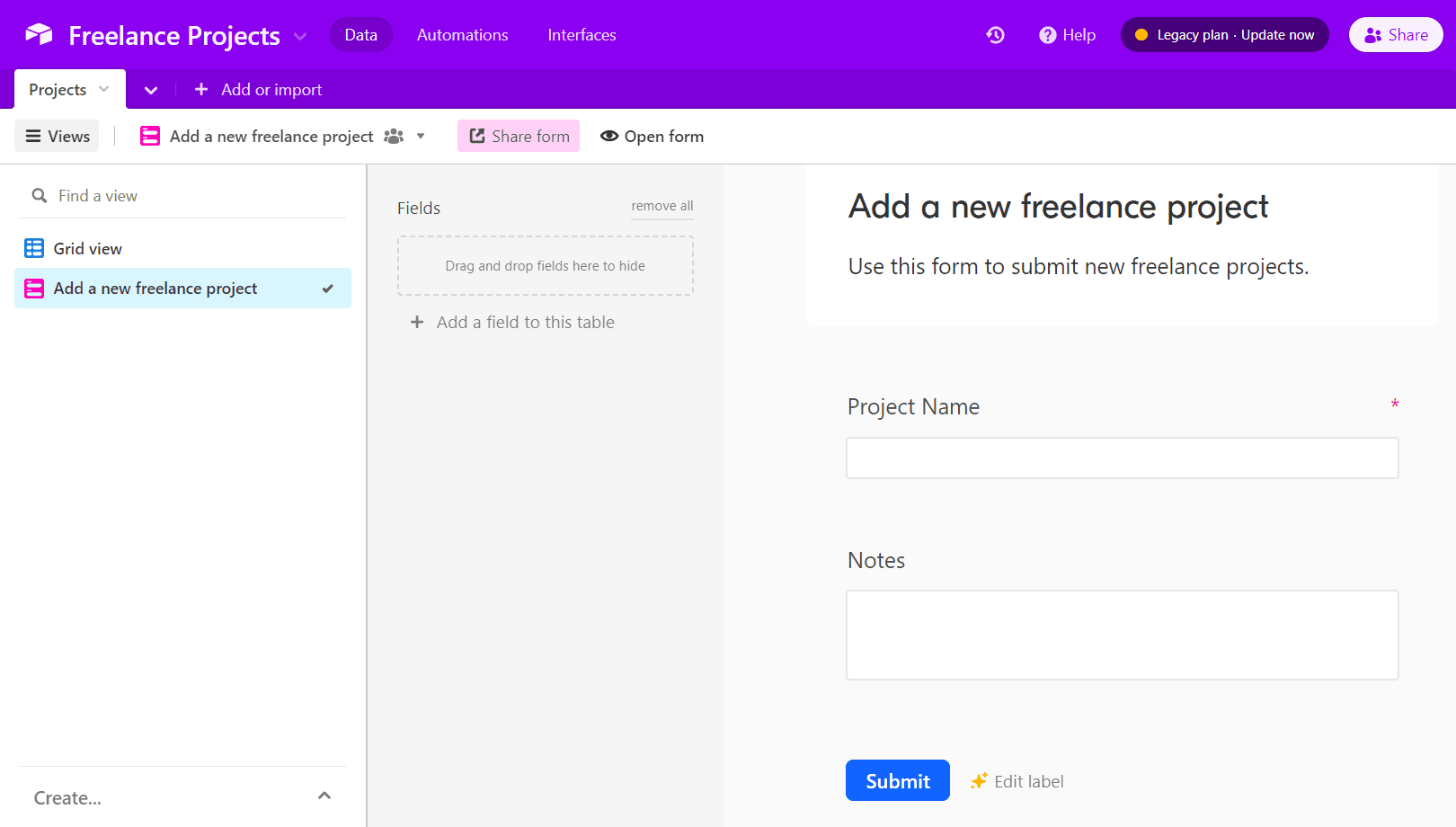Image resolution: width=1456 pixels, height=827 pixels.
Task: Click the plus to add a field
Action: click(417, 322)
